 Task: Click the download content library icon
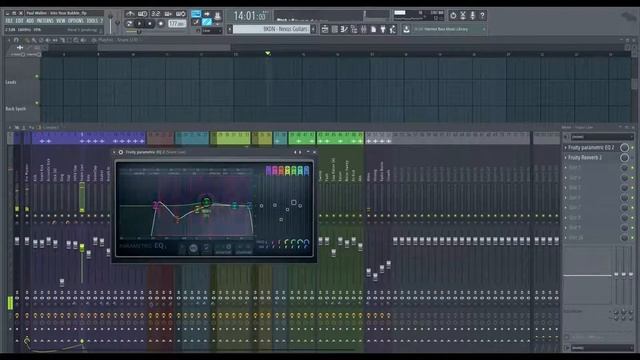tap(406, 29)
